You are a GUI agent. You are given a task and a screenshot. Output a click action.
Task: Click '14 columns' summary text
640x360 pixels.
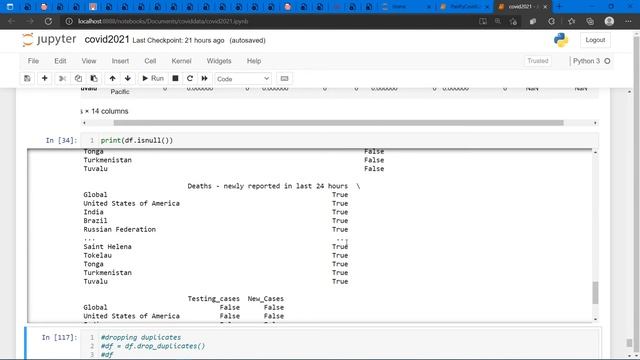110,111
